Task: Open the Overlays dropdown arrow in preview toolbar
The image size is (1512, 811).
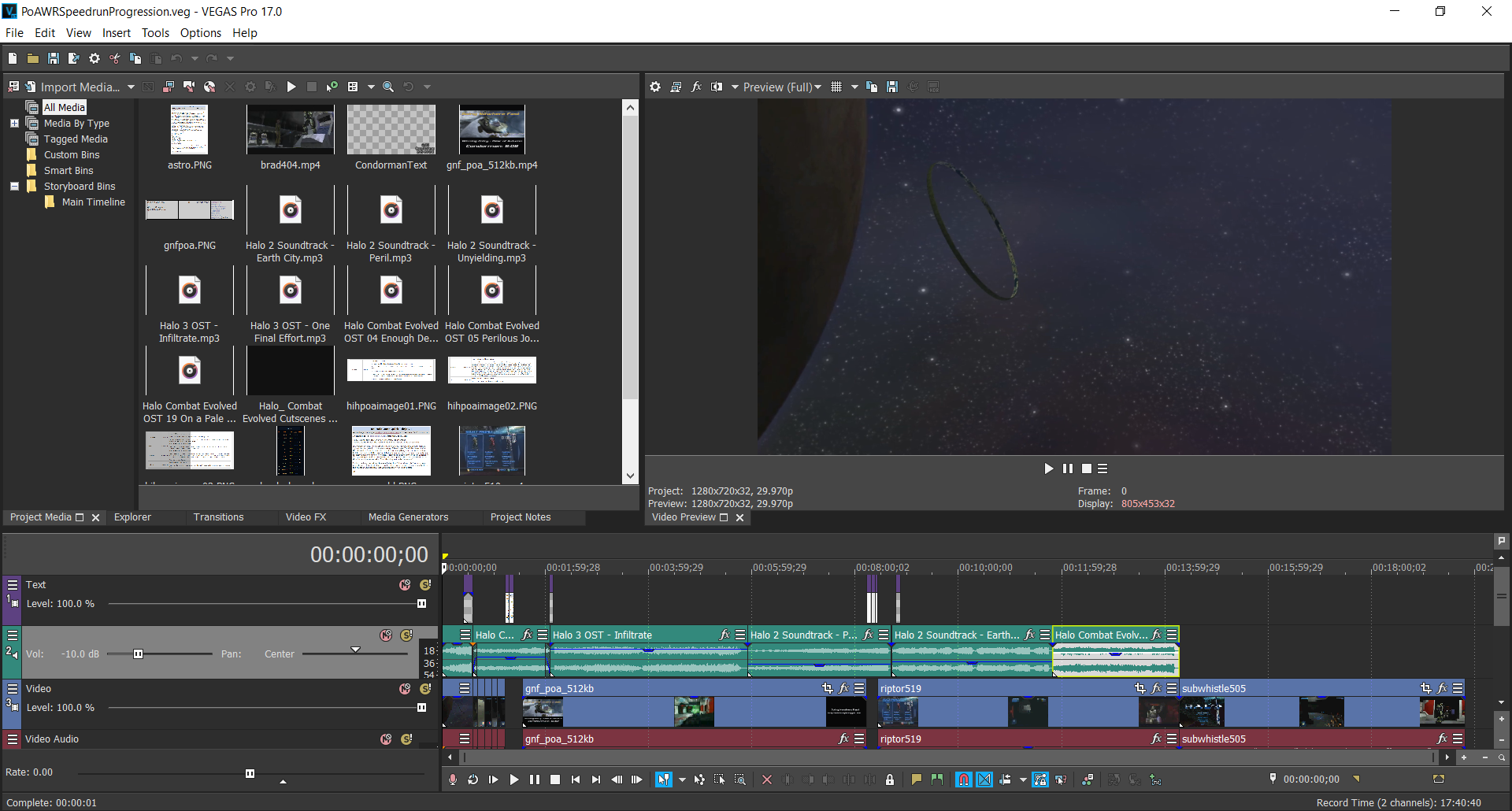Action: [x=854, y=87]
